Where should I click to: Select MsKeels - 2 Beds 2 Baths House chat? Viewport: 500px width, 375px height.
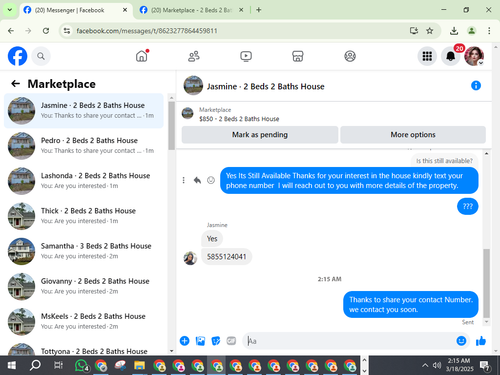(84, 322)
